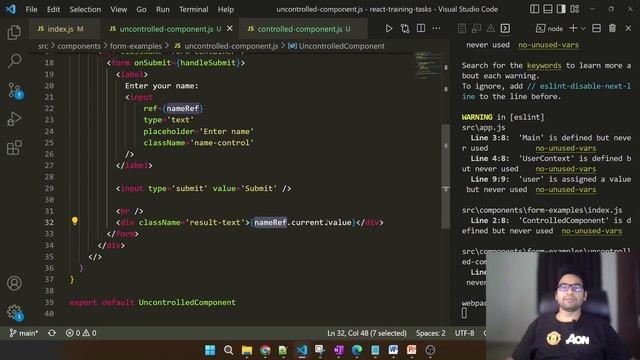Open the View menu
This screenshot has width=640, height=360.
pyautogui.click(x=118, y=9)
